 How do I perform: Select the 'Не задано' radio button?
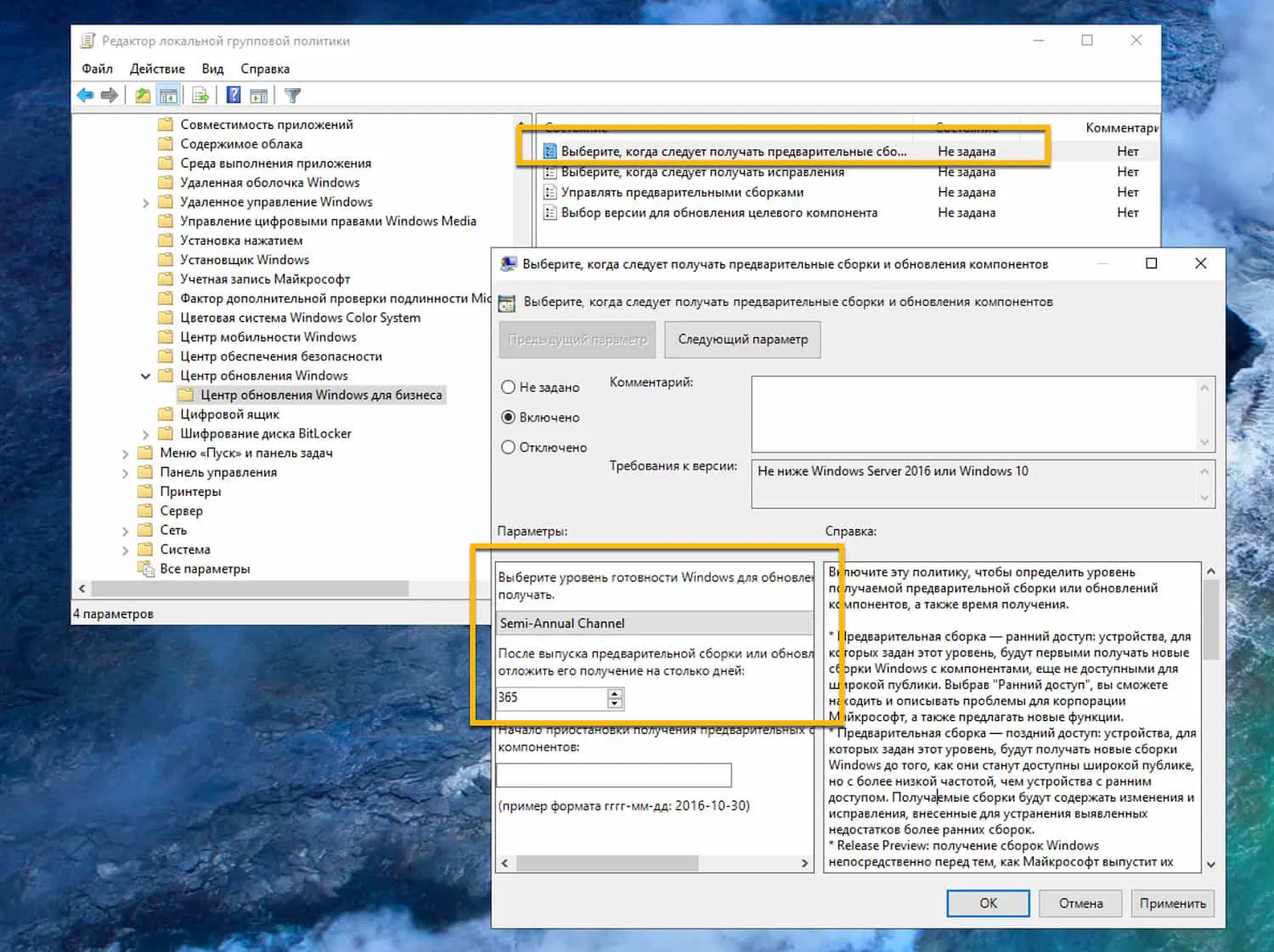pos(508,387)
